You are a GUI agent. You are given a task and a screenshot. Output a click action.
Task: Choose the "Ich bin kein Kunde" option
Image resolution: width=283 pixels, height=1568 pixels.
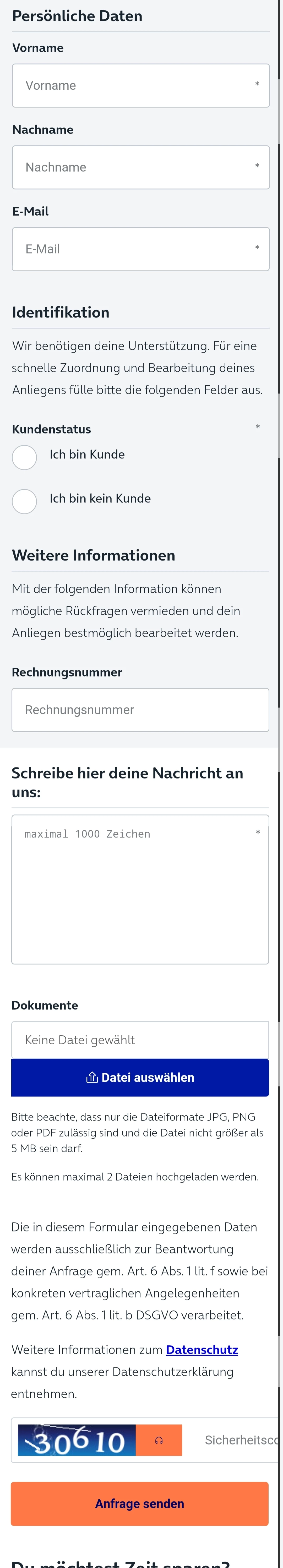point(24,501)
